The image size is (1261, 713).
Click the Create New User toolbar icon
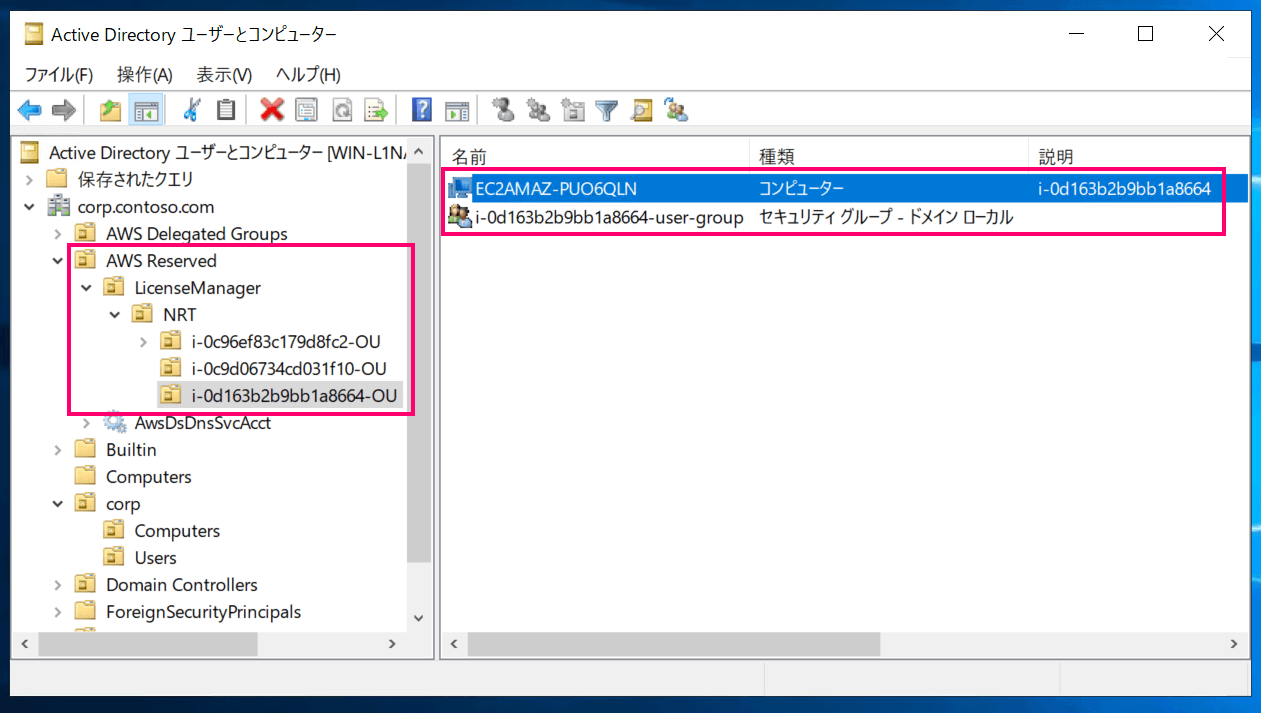(x=503, y=110)
